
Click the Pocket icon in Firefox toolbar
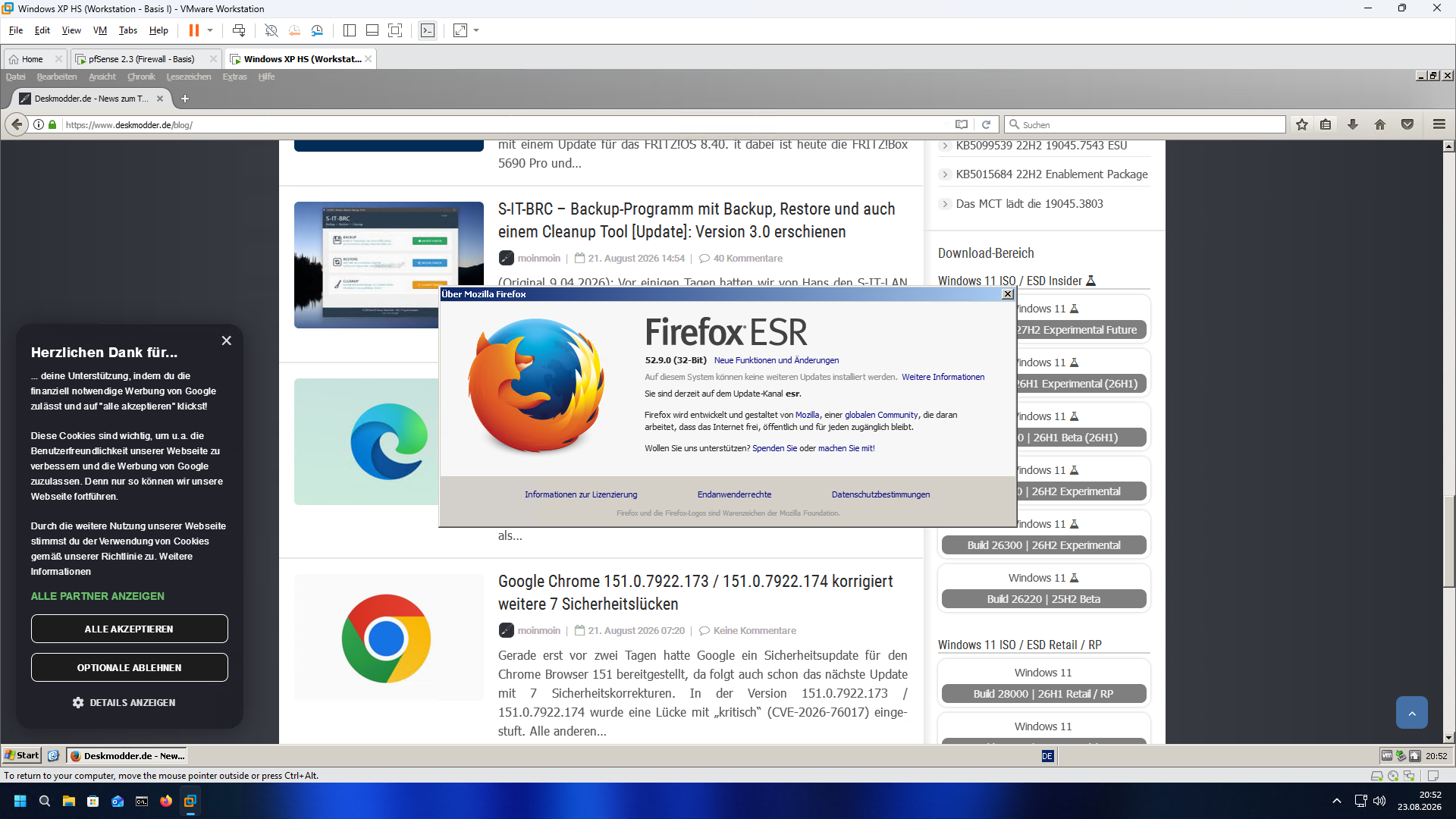pyautogui.click(x=1407, y=124)
